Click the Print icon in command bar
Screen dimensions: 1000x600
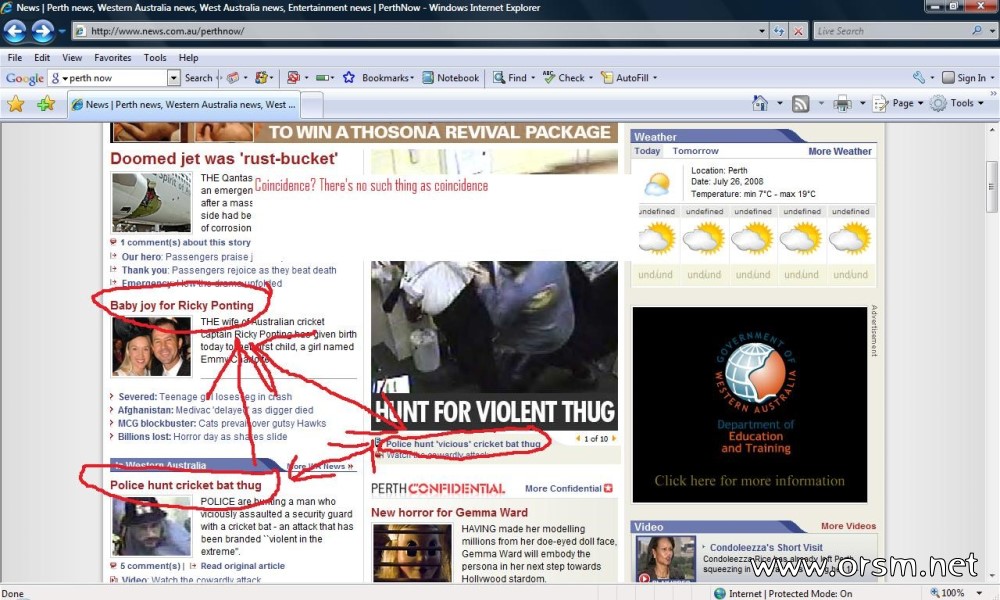(842, 103)
